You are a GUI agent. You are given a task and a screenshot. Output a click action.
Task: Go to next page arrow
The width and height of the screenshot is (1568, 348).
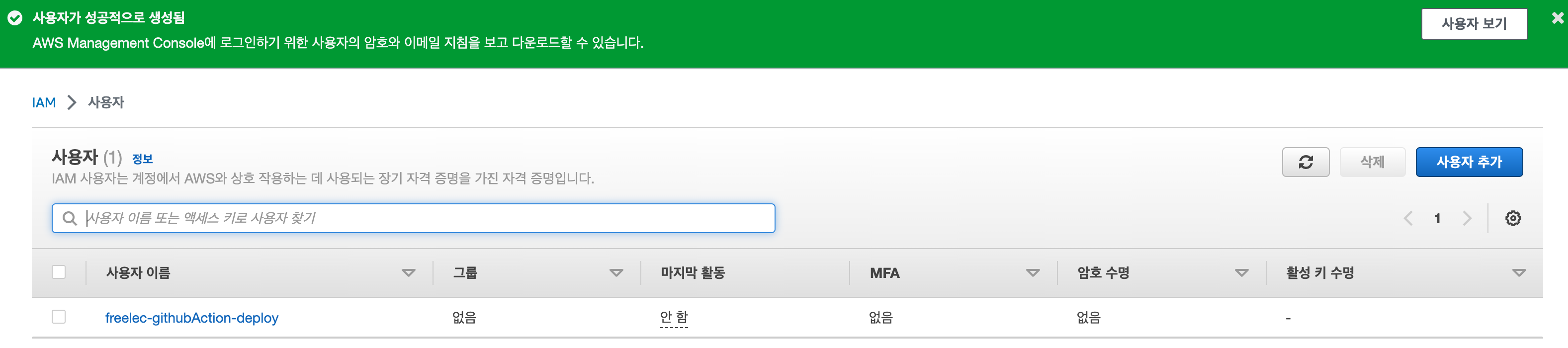(x=1467, y=218)
